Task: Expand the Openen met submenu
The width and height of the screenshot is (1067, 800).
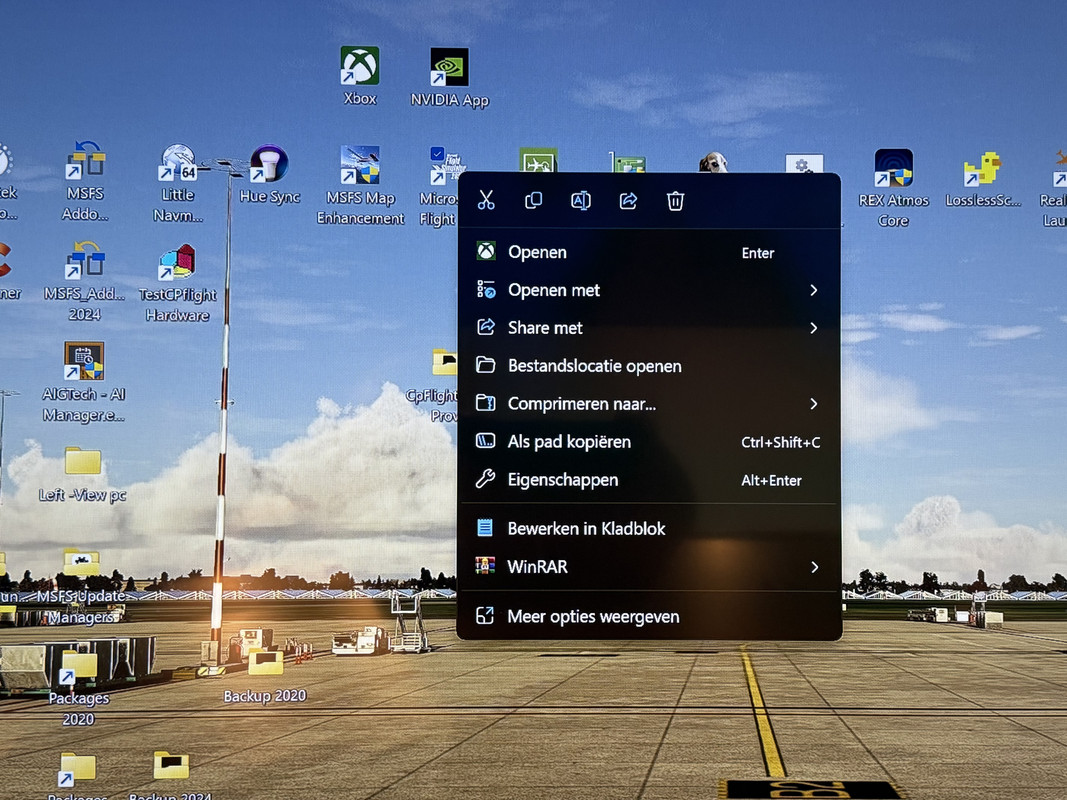Action: click(649, 290)
